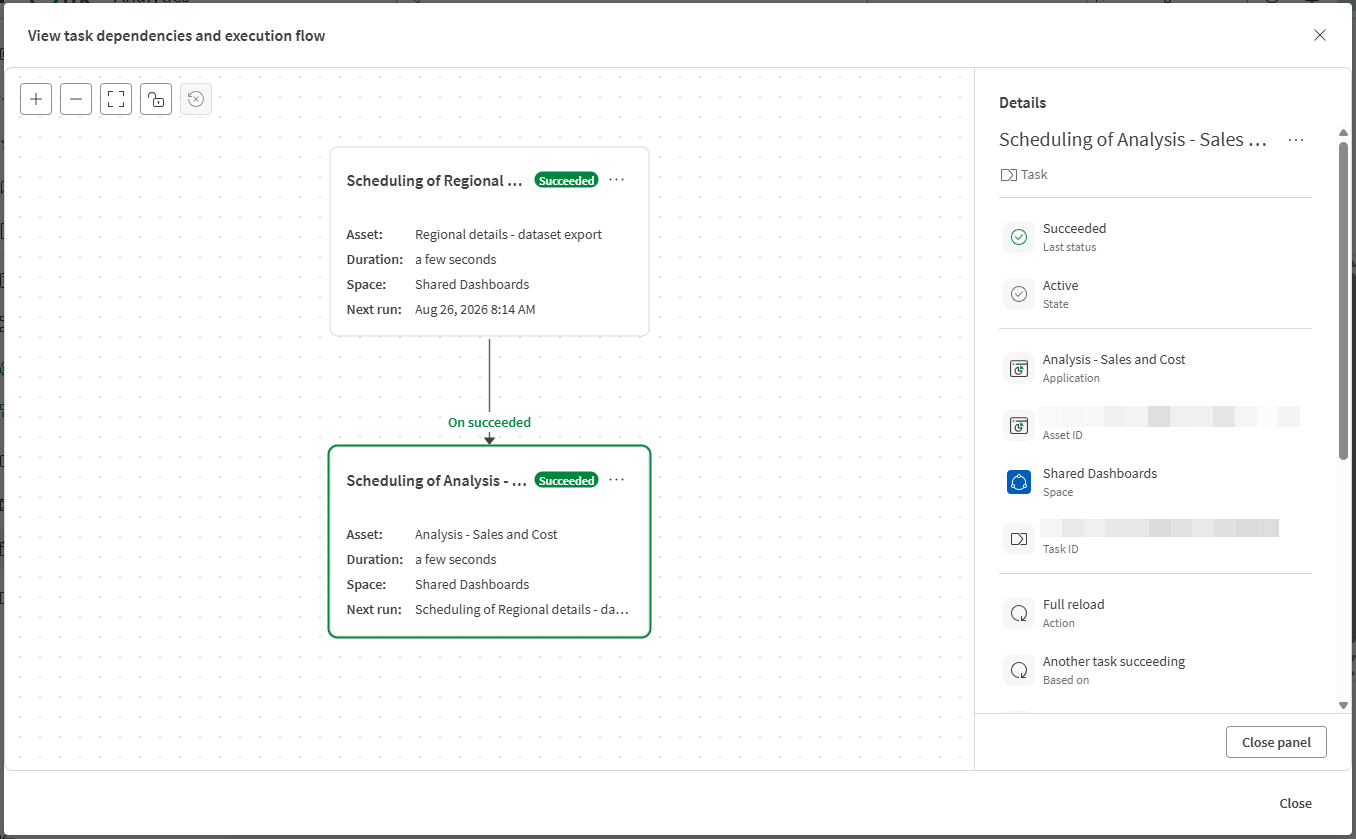Click the blurred Asset ID value
The image size is (1356, 839).
point(1170,416)
